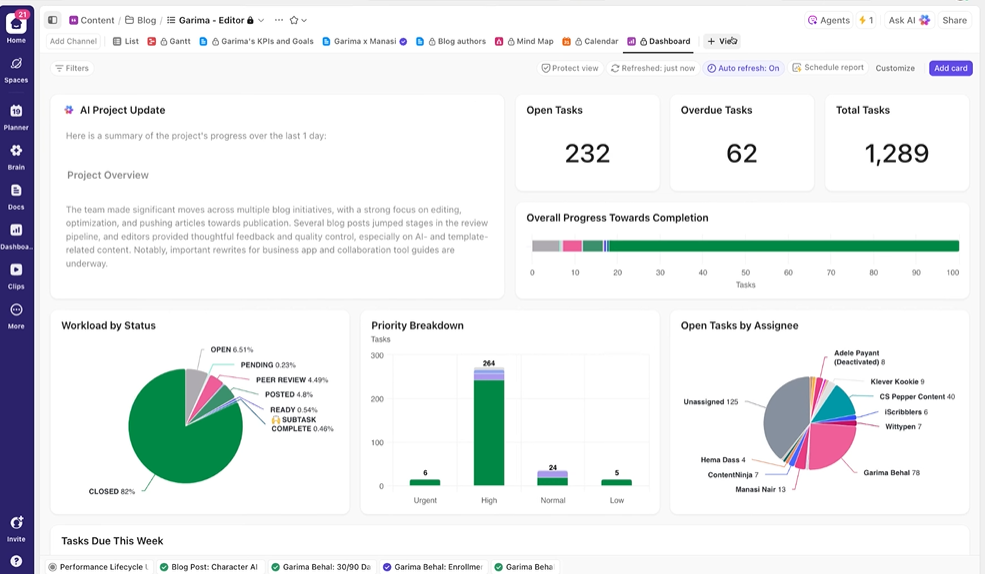Click the Spaces sidebar icon
This screenshot has height=574, width=985.
pyautogui.click(x=16, y=64)
